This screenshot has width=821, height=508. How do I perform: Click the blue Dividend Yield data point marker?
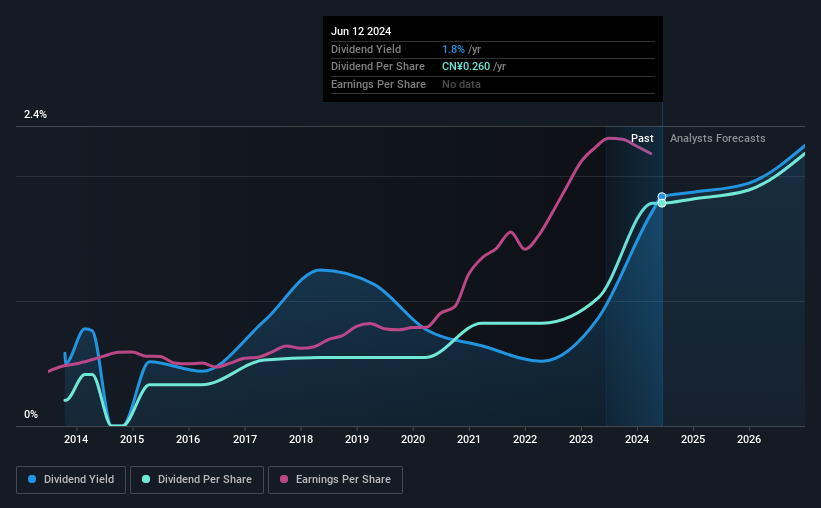point(662,196)
